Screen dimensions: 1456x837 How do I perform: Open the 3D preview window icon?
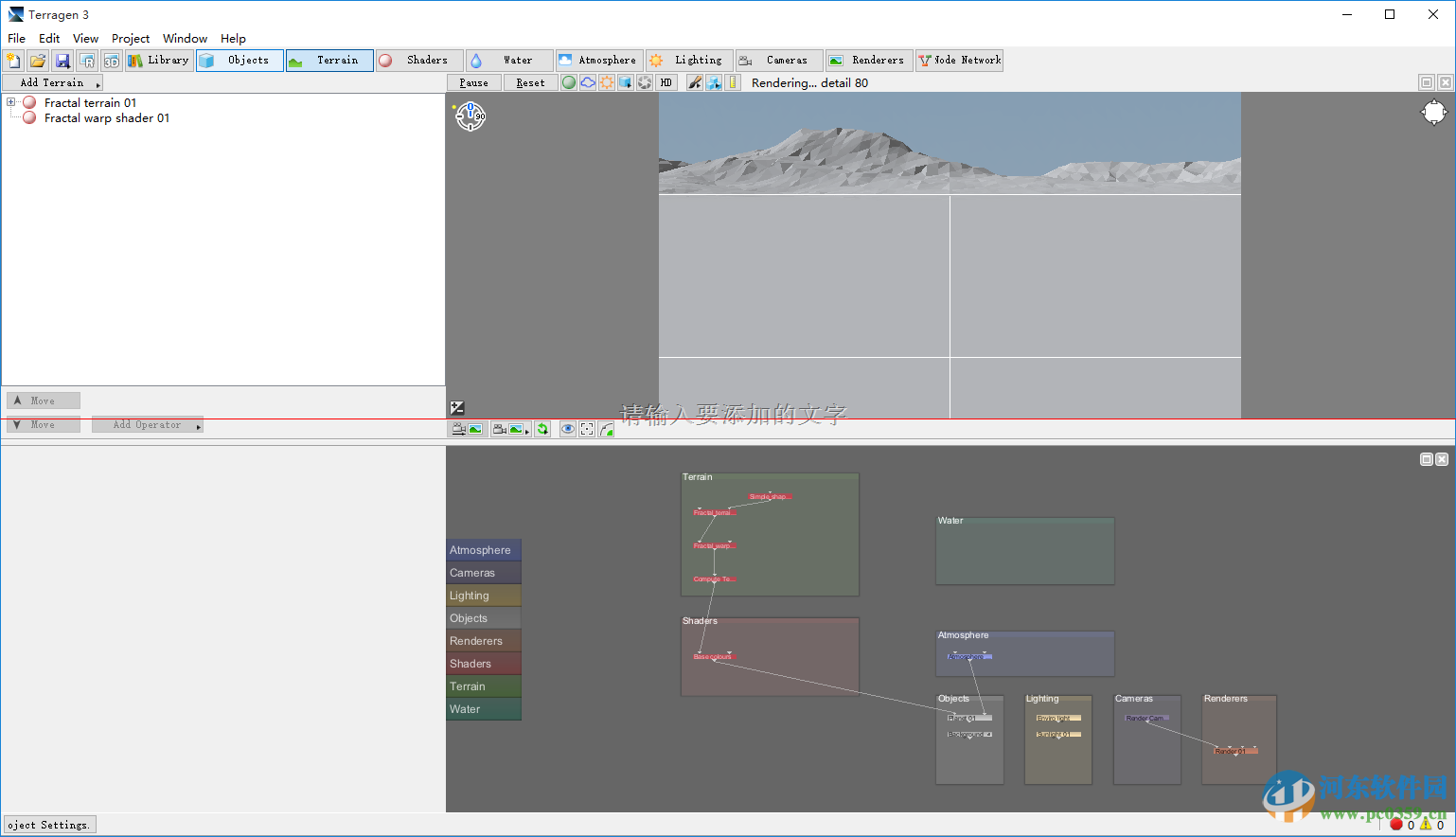click(x=112, y=61)
